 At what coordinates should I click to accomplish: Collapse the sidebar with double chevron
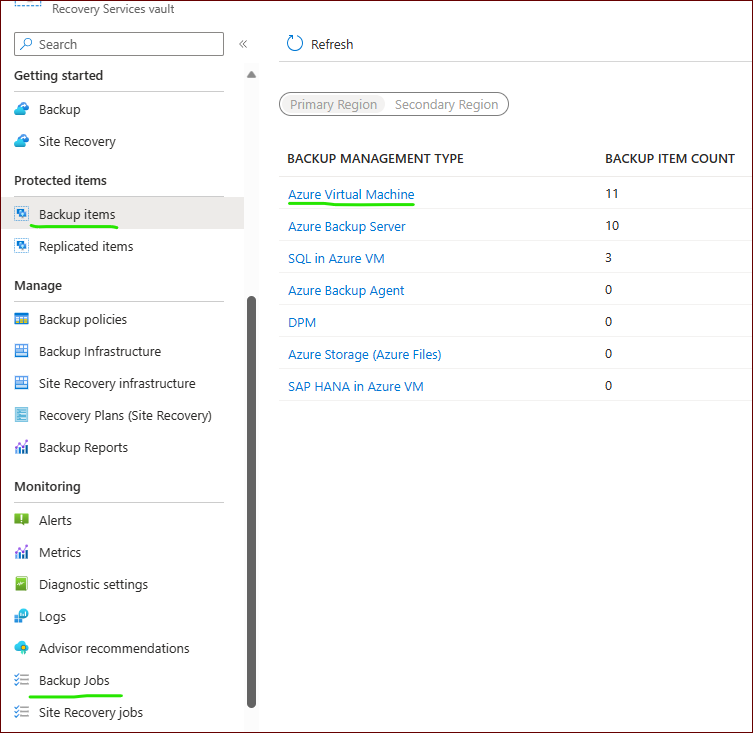click(243, 44)
